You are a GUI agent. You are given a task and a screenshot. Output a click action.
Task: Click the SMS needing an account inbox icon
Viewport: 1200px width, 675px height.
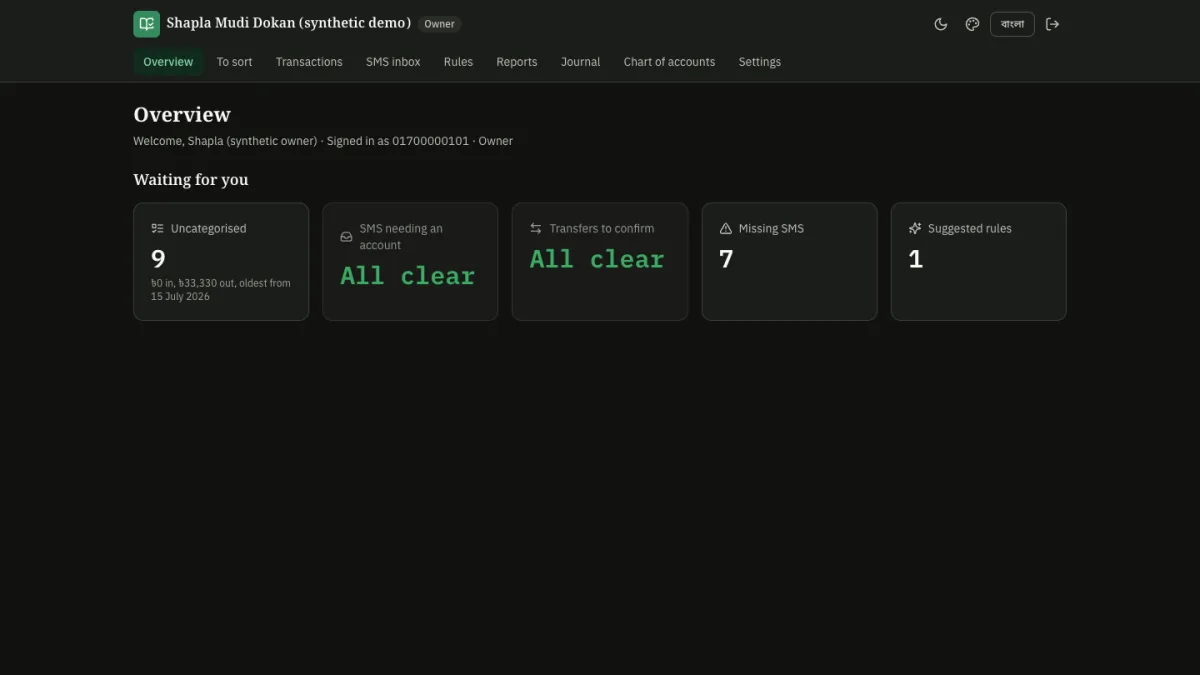click(346, 237)
